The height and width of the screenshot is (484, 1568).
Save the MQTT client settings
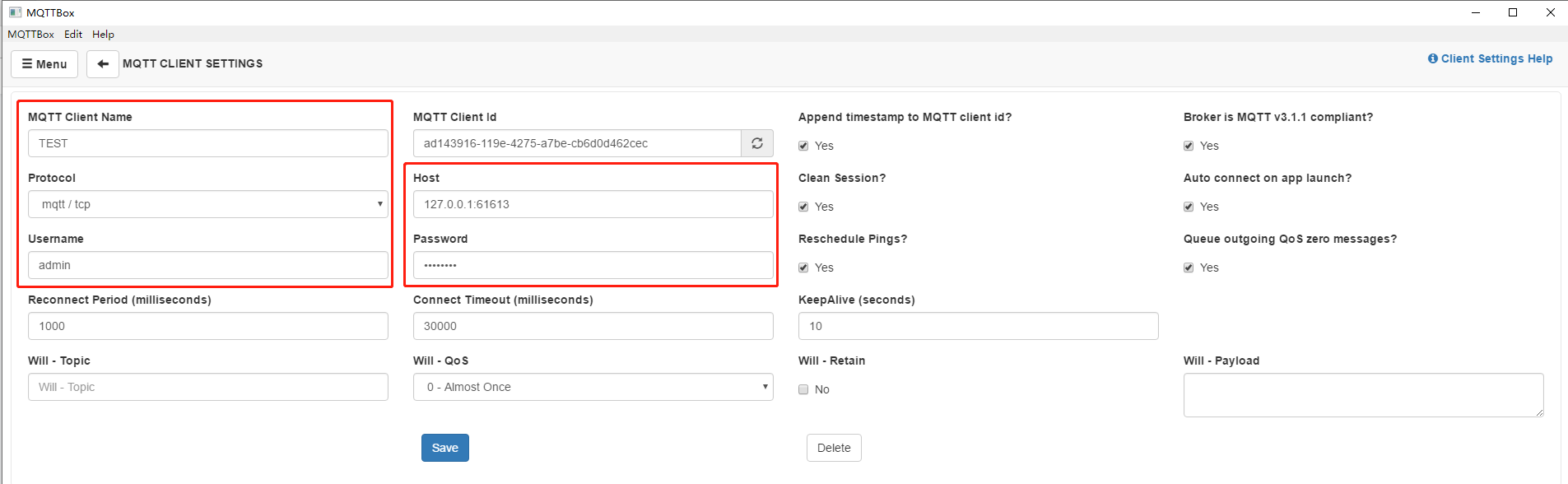click(445, 448)
